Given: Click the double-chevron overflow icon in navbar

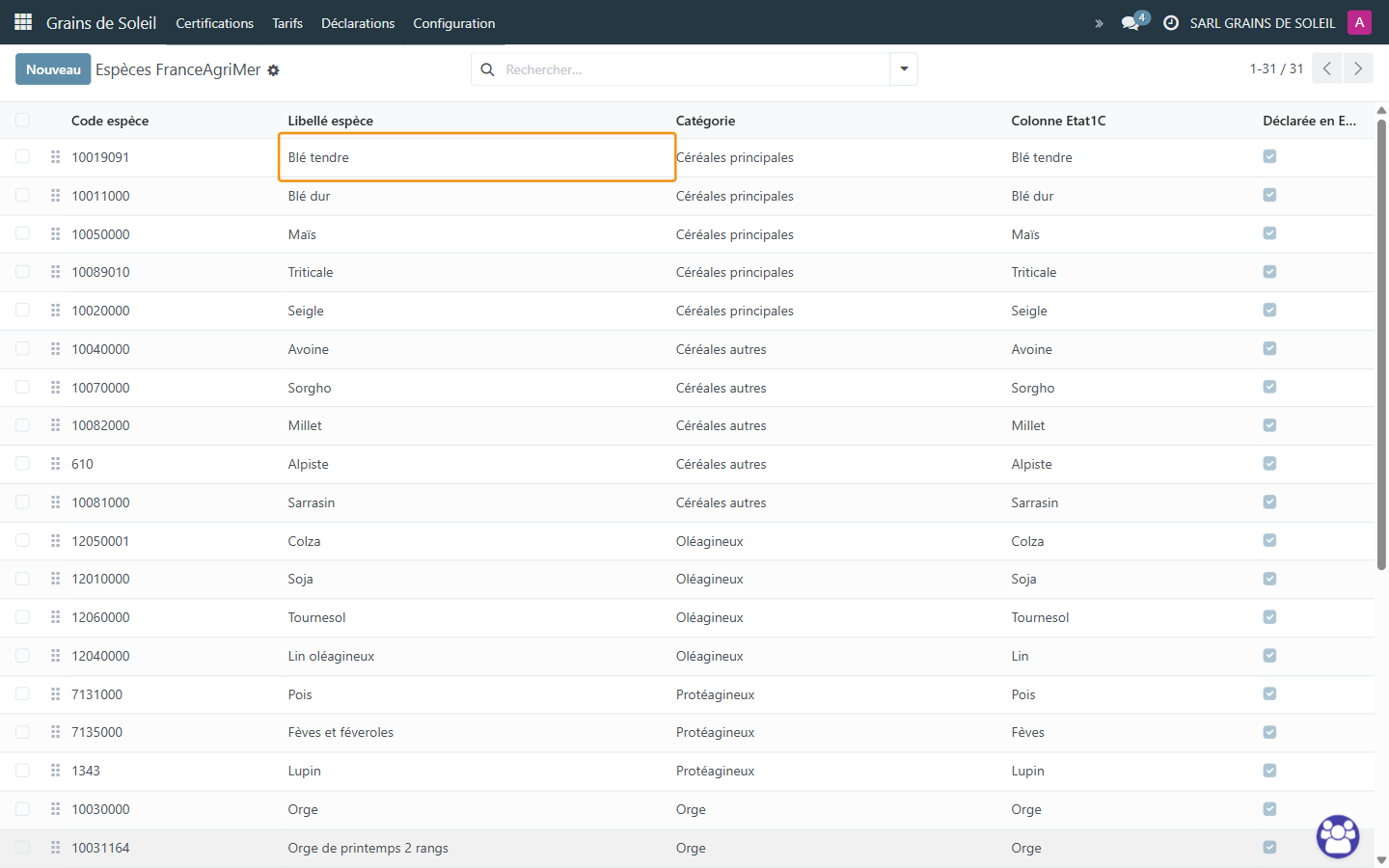Looking at the screenshot, I should pos(1099,23).
